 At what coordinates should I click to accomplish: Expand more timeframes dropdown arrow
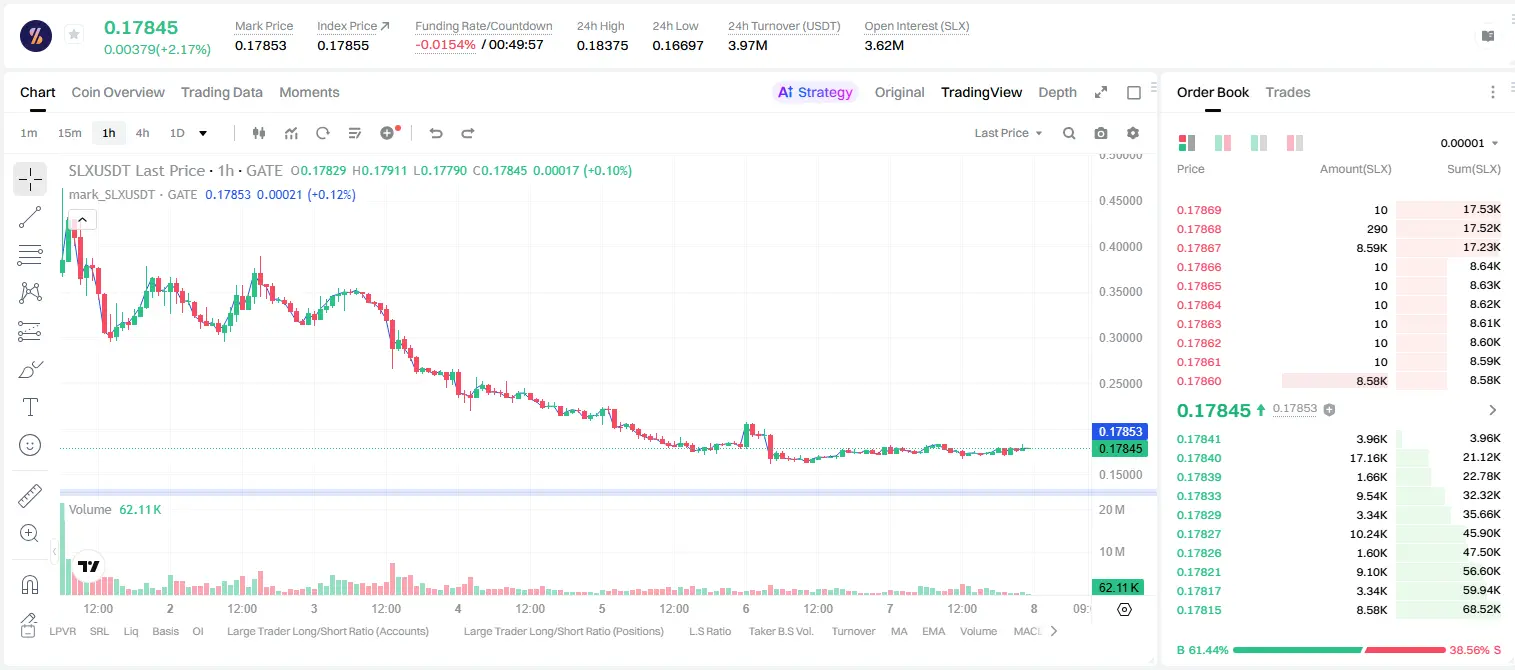click(203, 133)
